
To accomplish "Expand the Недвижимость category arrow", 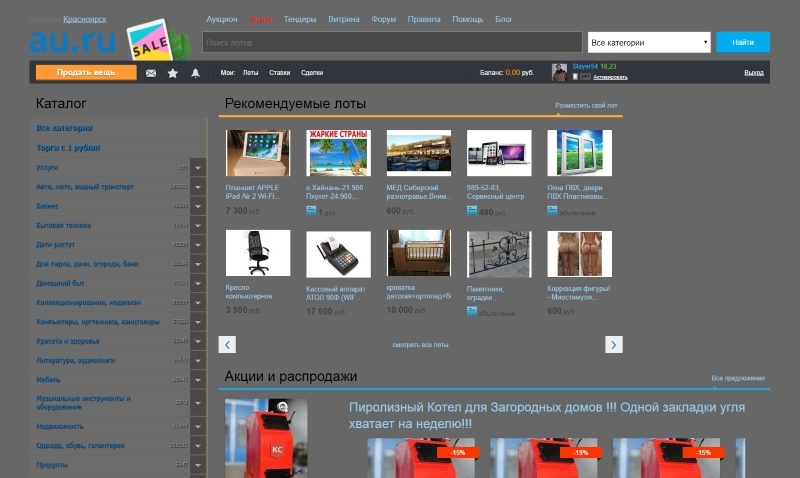I will point(198,426).
